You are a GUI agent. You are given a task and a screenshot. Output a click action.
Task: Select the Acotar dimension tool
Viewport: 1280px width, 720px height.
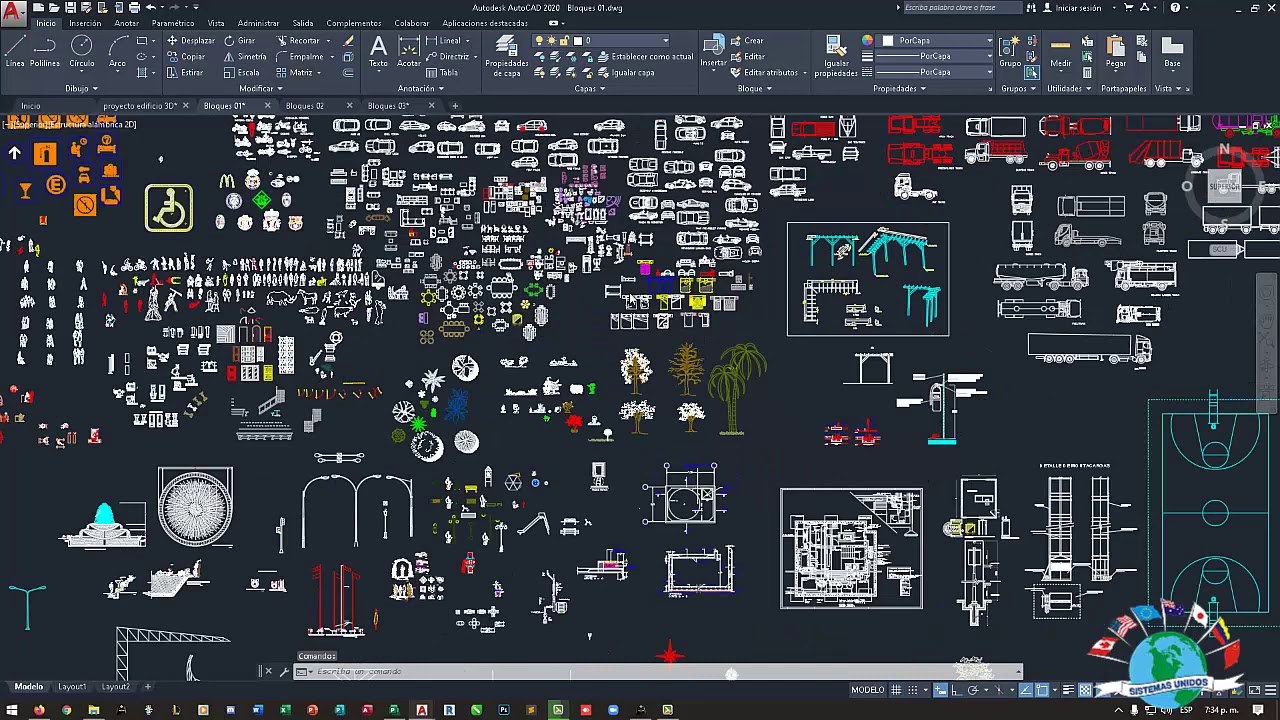(409, 52)
